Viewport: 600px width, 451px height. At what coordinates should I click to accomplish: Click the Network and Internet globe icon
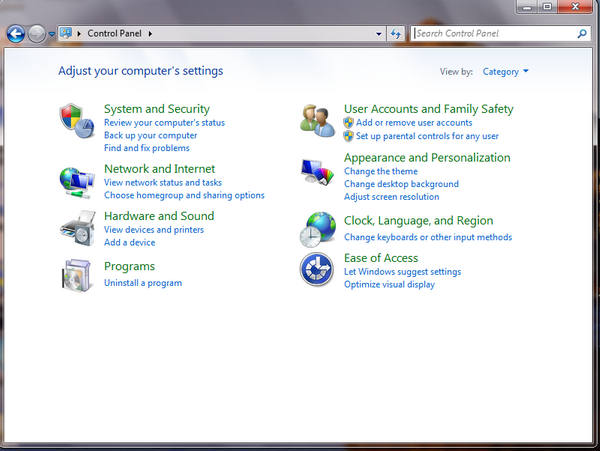point(77,183)
